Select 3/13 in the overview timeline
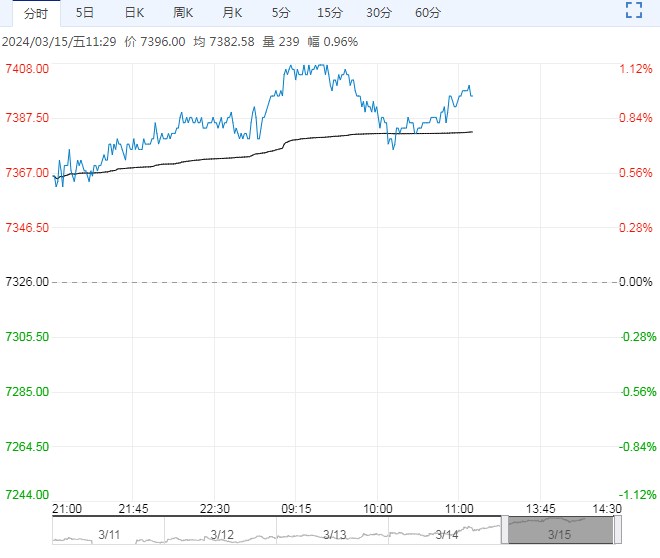Viewport: 660px width, 558px height. coord(335,535)
